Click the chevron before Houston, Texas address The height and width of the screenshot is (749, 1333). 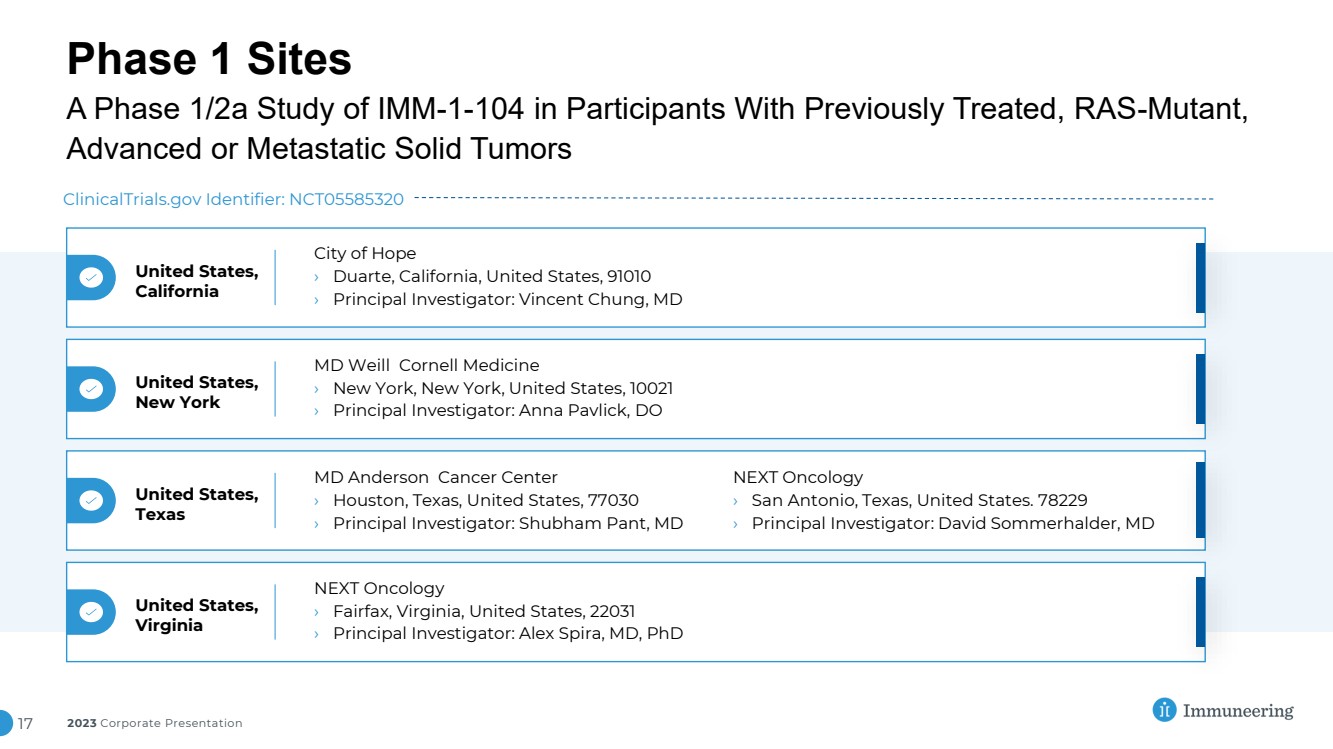(x=318, y=501)
